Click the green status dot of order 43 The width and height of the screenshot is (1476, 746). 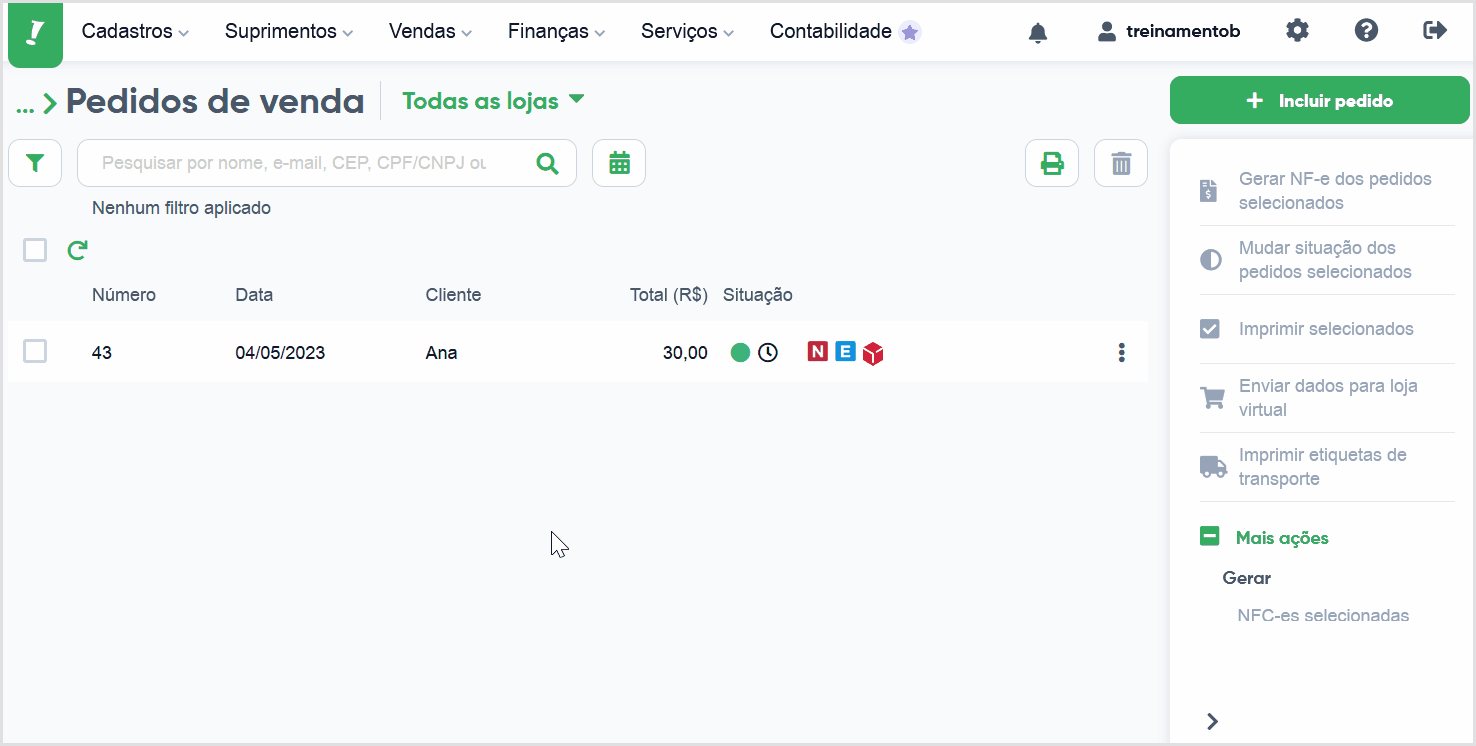coord(740,352)
